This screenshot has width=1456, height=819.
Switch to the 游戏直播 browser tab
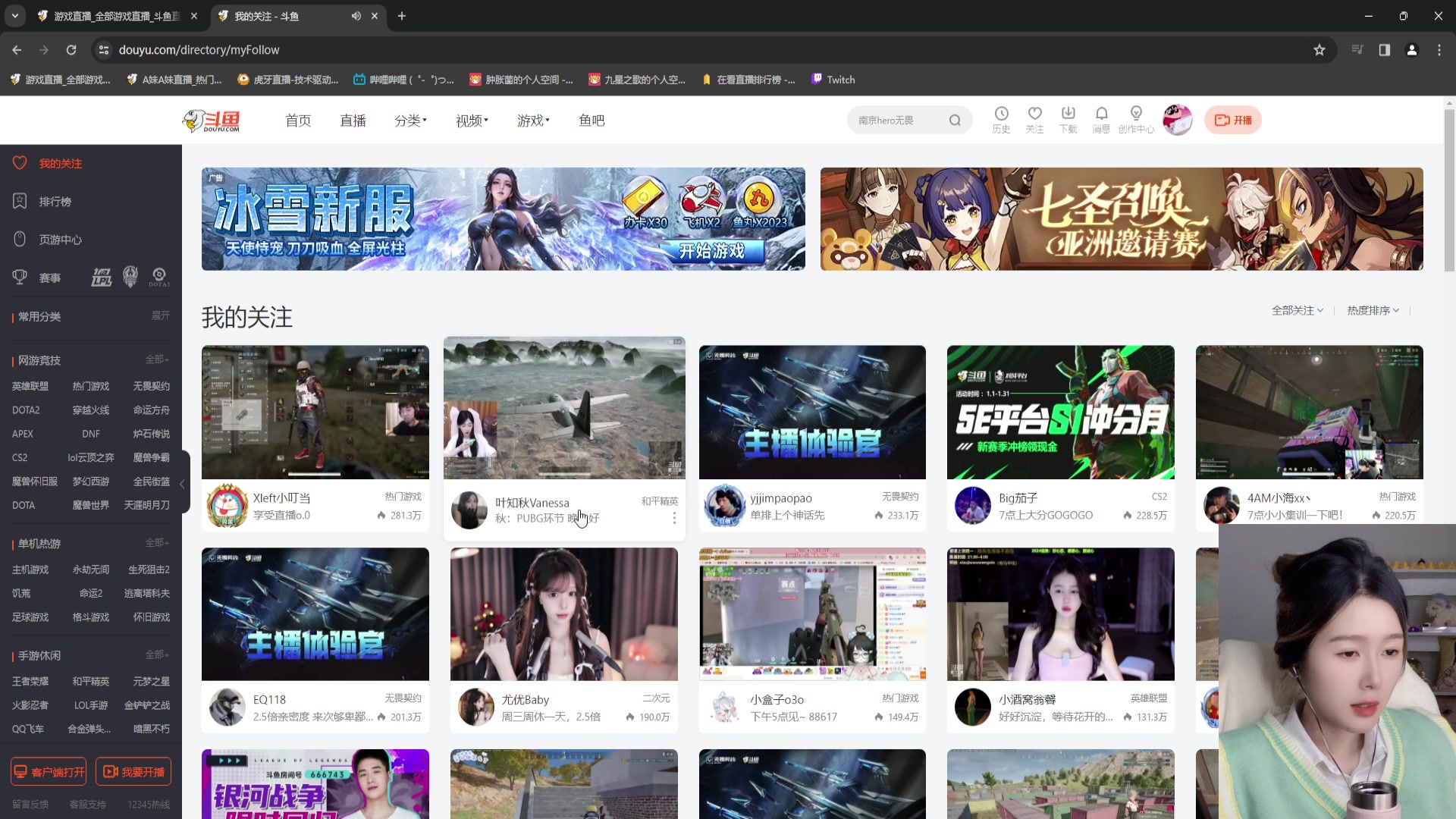(118, 16)
